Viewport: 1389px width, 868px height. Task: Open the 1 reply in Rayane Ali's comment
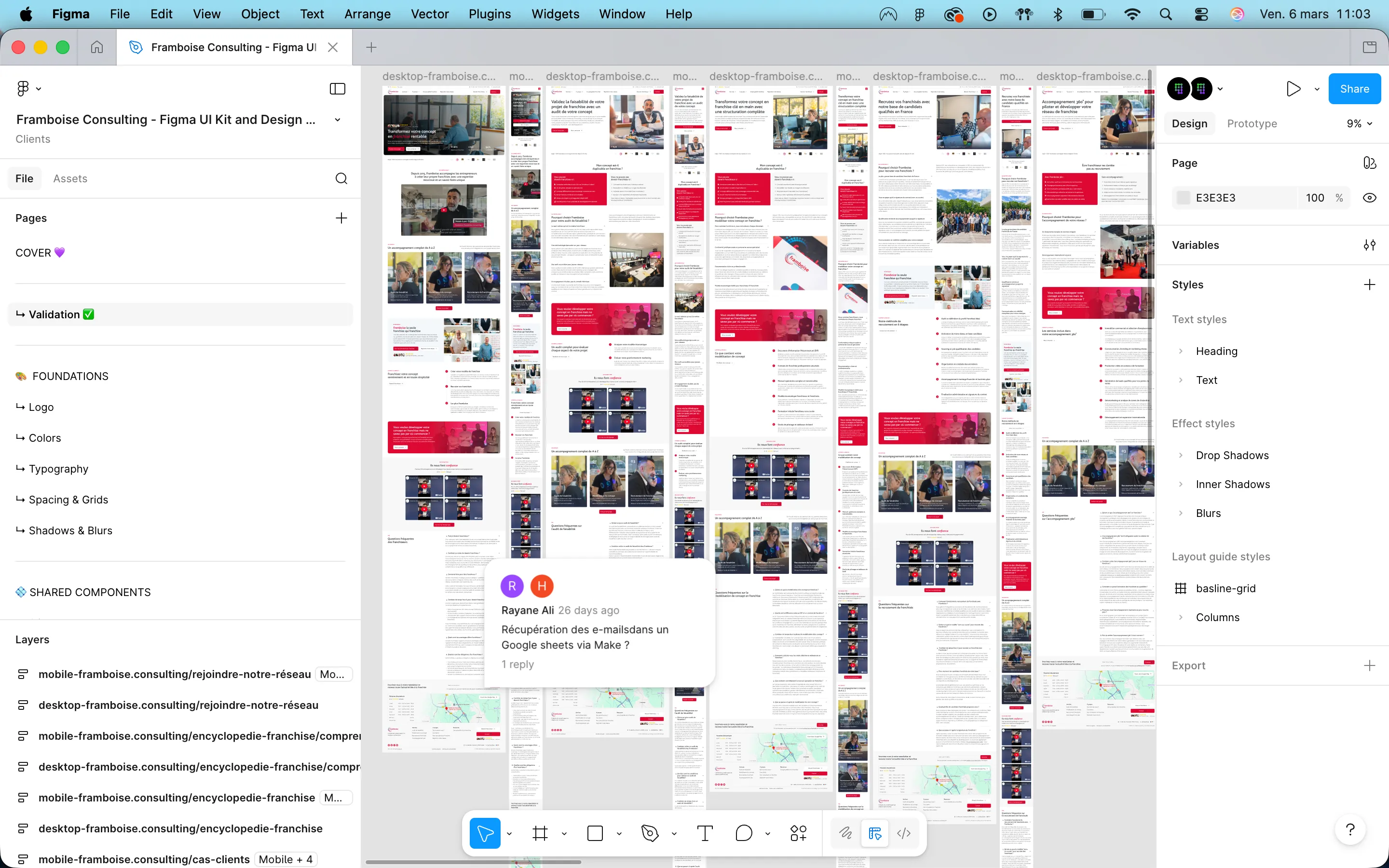(x=517, y=664)
